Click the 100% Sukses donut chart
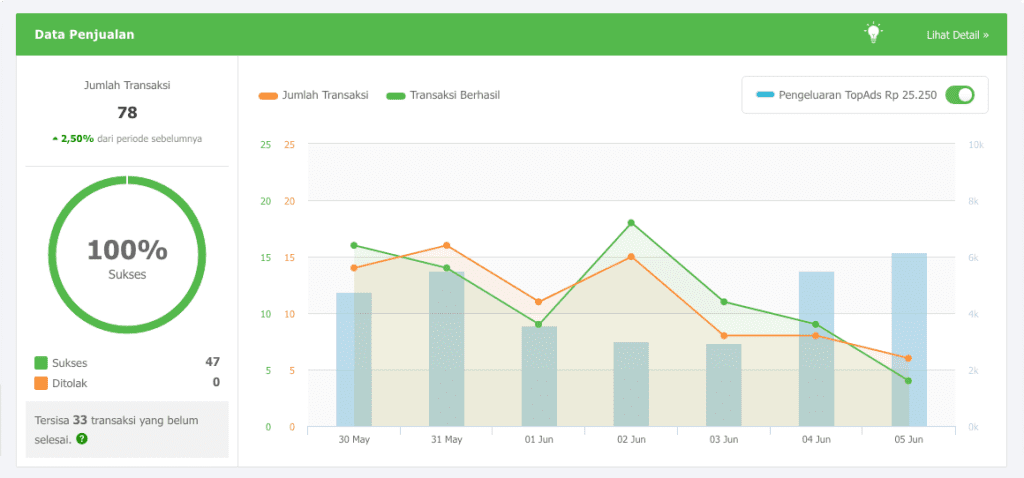The height and width of the screenshot is (478, 1024). click(x=127, y=255)
